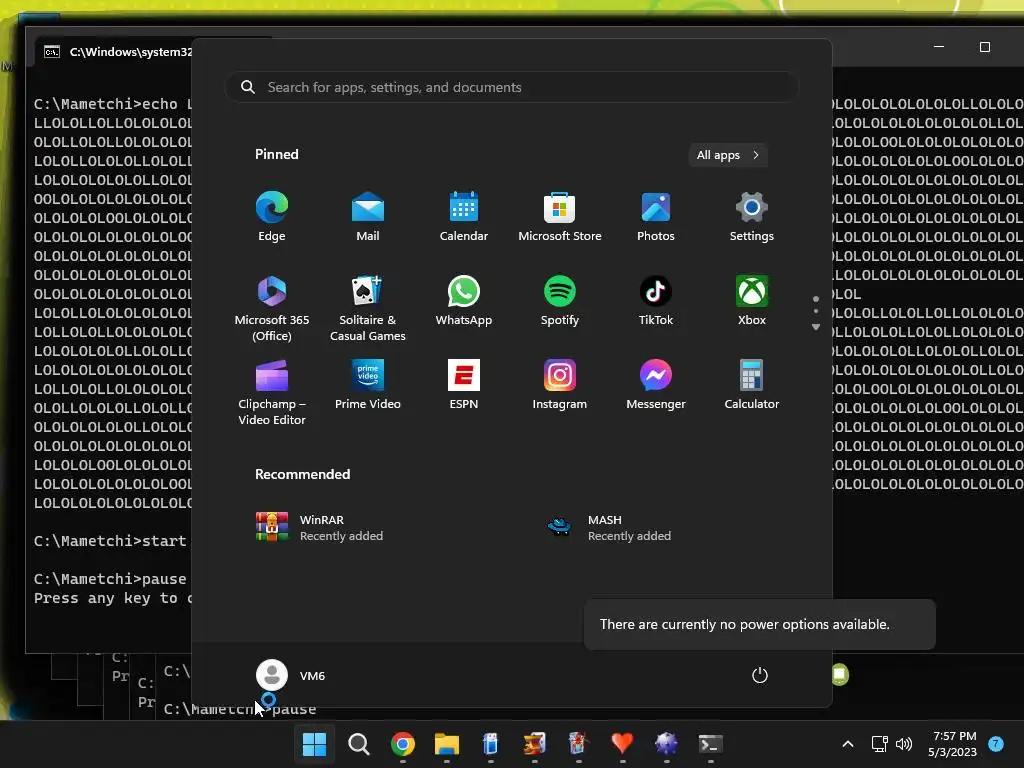Image resolution: width=1024 pixels, height=768 pixels.
Task: Open recently added WinRAR
Action: click(319, 527)
